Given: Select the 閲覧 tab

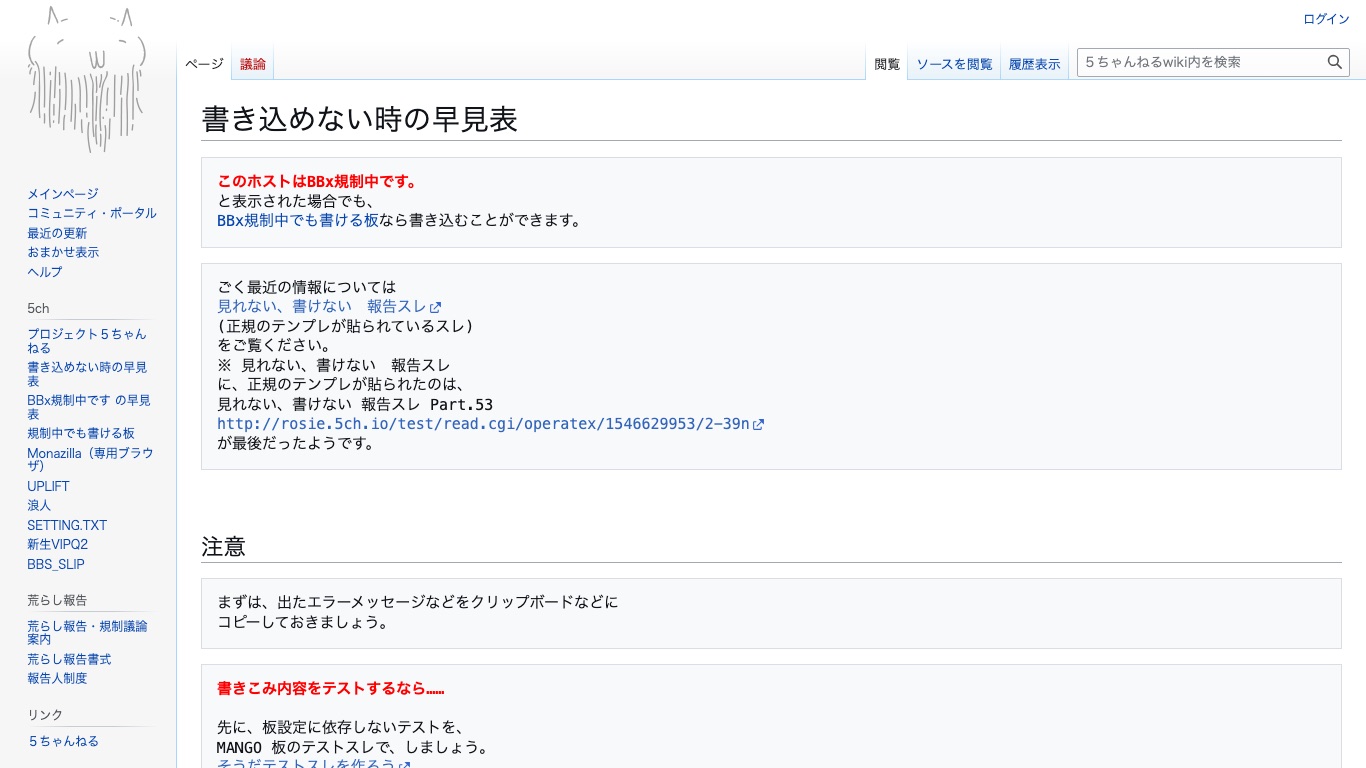Looking at the screenshot, I should click(x=887, y=64).
